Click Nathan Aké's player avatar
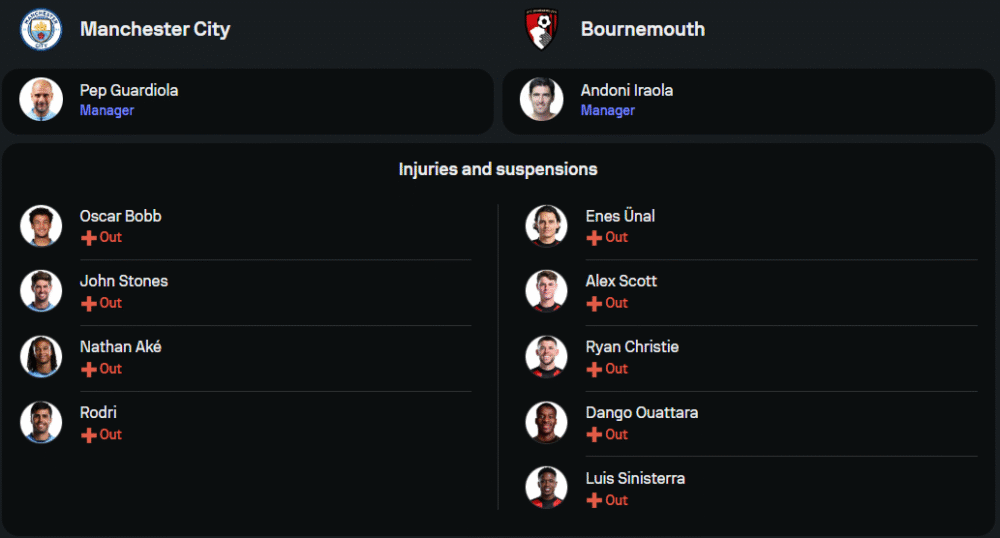This screenshot has width=1000, height=538. pyautogui.click(x=41, y=357)
